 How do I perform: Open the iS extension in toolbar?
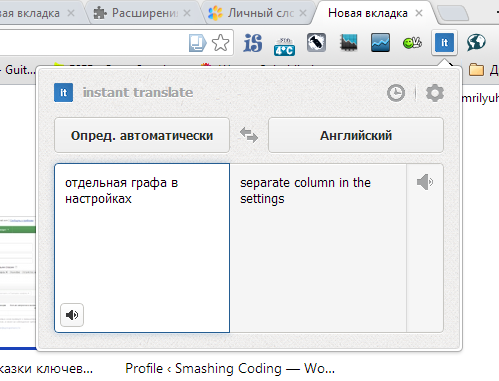[x=253, y=43]
